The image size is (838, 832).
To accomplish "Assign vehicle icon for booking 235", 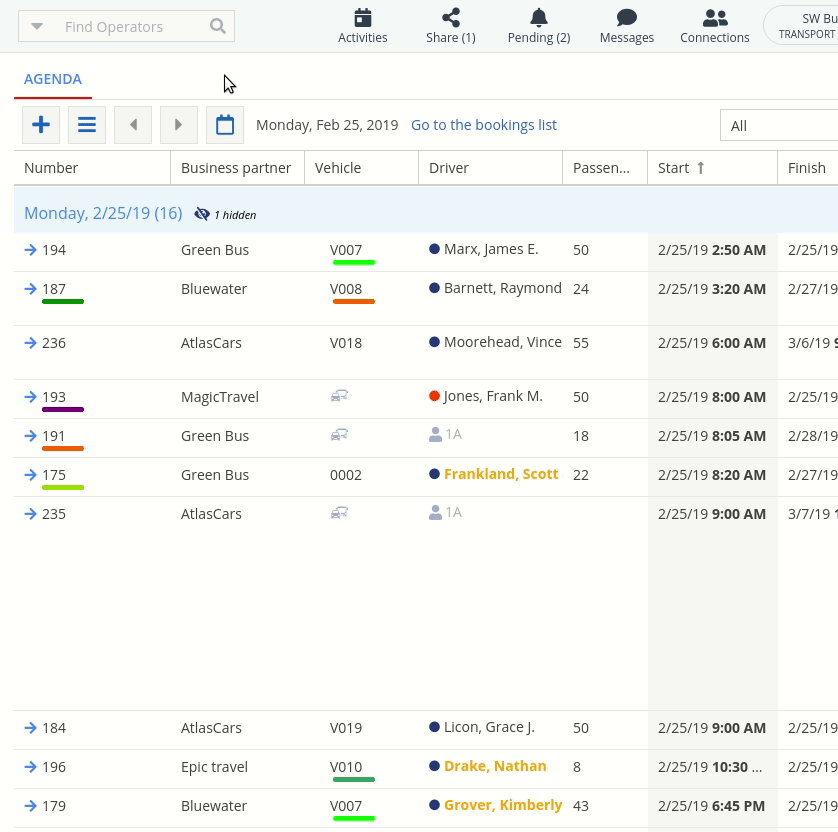I will click(339, 513).
